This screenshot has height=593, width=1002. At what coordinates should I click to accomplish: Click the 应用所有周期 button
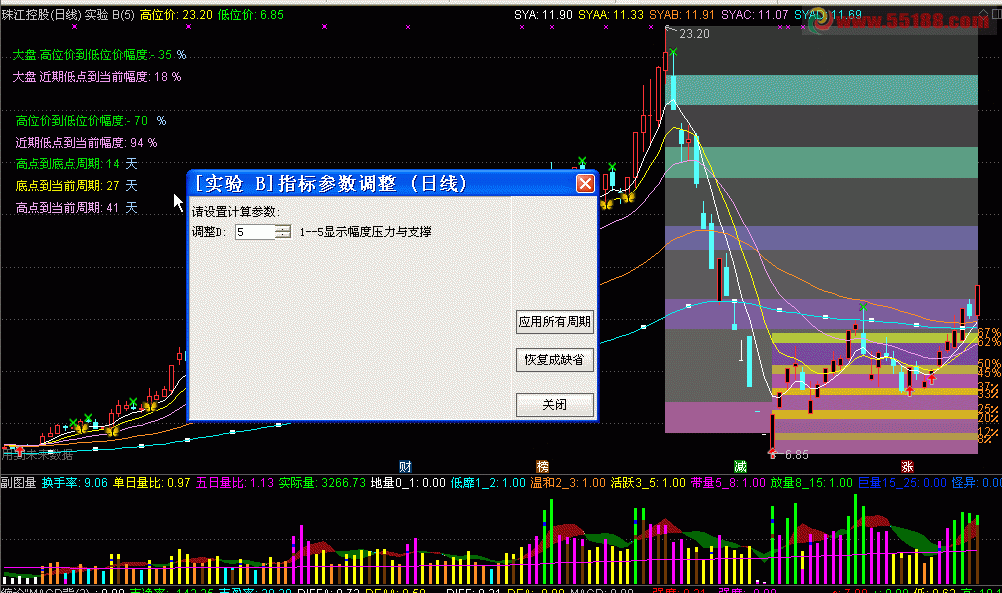pyautogui.click(x=555, y=322)
